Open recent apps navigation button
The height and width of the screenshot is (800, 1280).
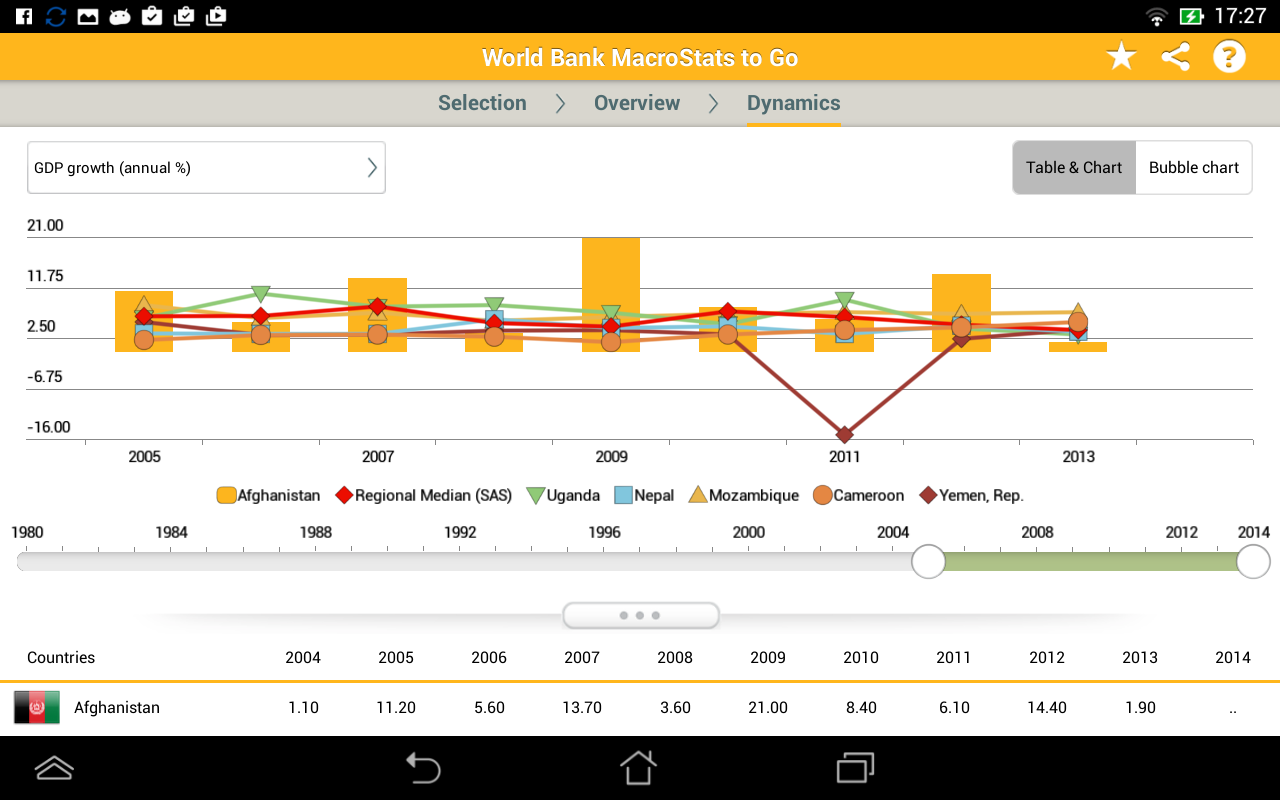[x=855, y=768]
